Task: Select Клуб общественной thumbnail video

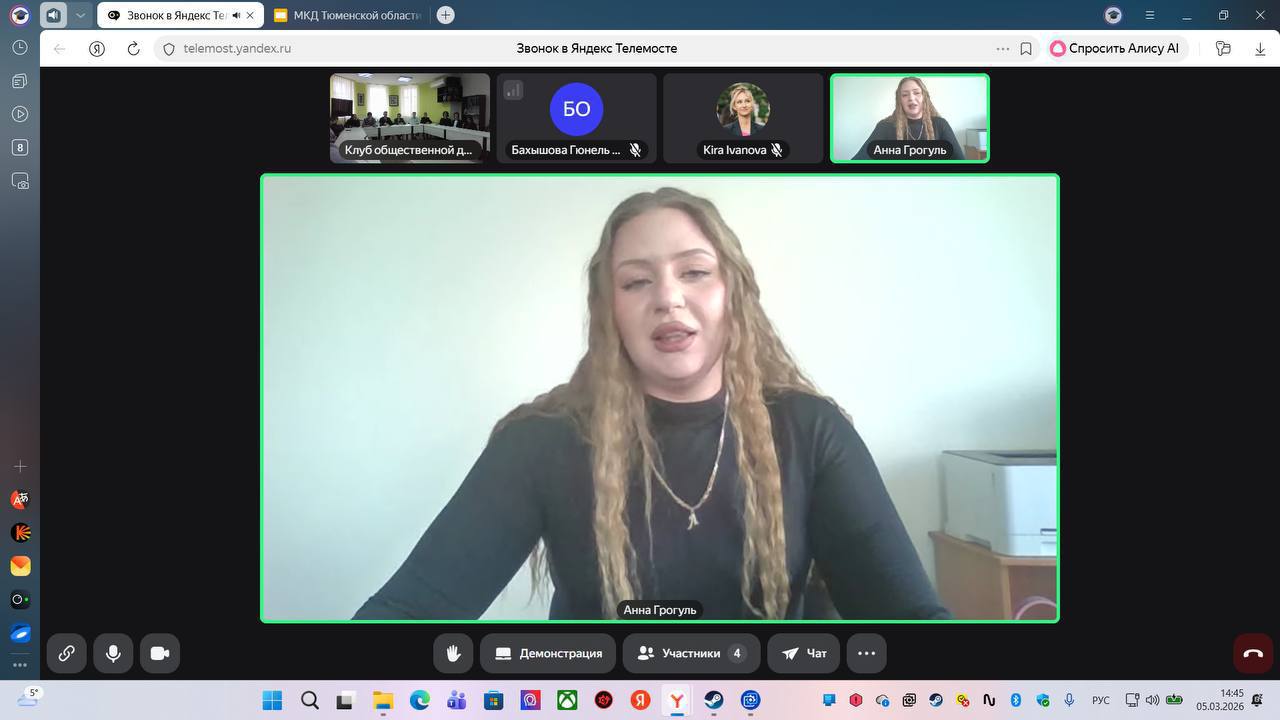Action: pyautogui.click(x=410, y=117)
